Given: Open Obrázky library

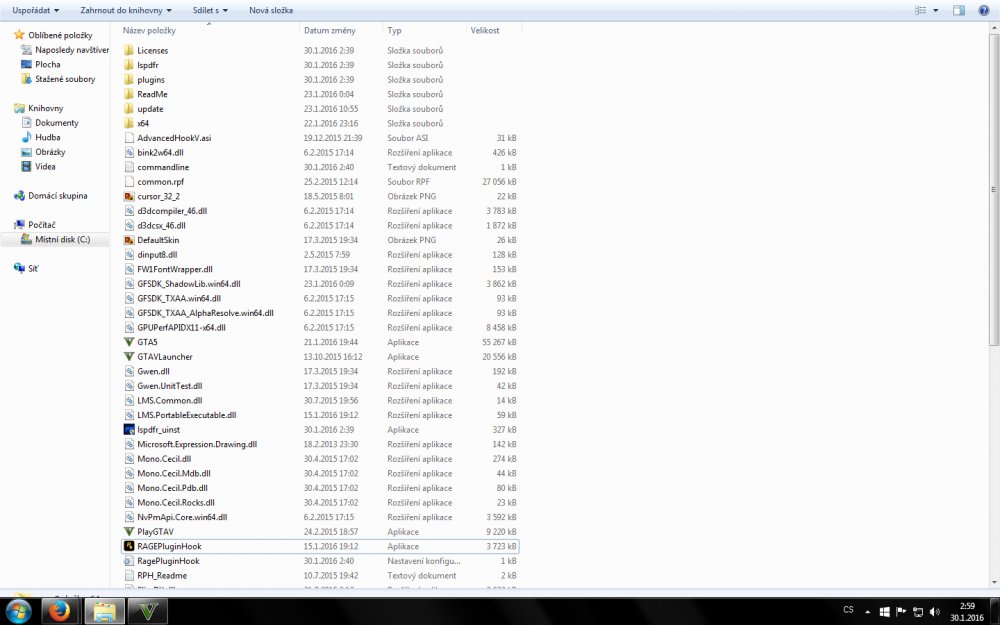Looking at the screenshot, I should [50, 152].
